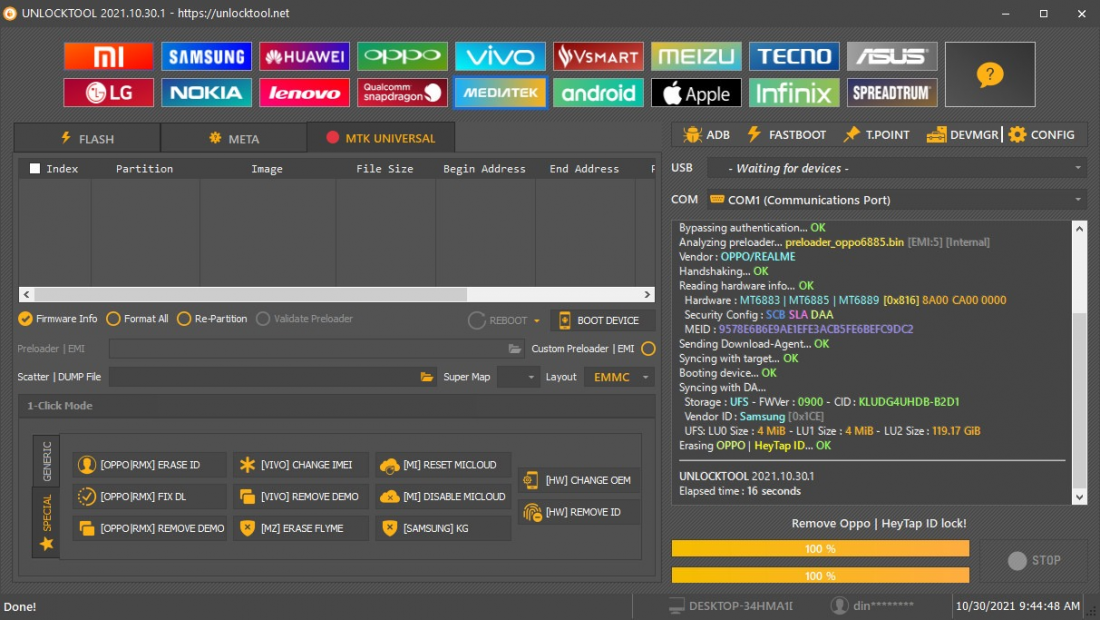1100x620 pixels.
Task: Run [MI] RESET MICLOUD
Action: click(x=443, y=464)
